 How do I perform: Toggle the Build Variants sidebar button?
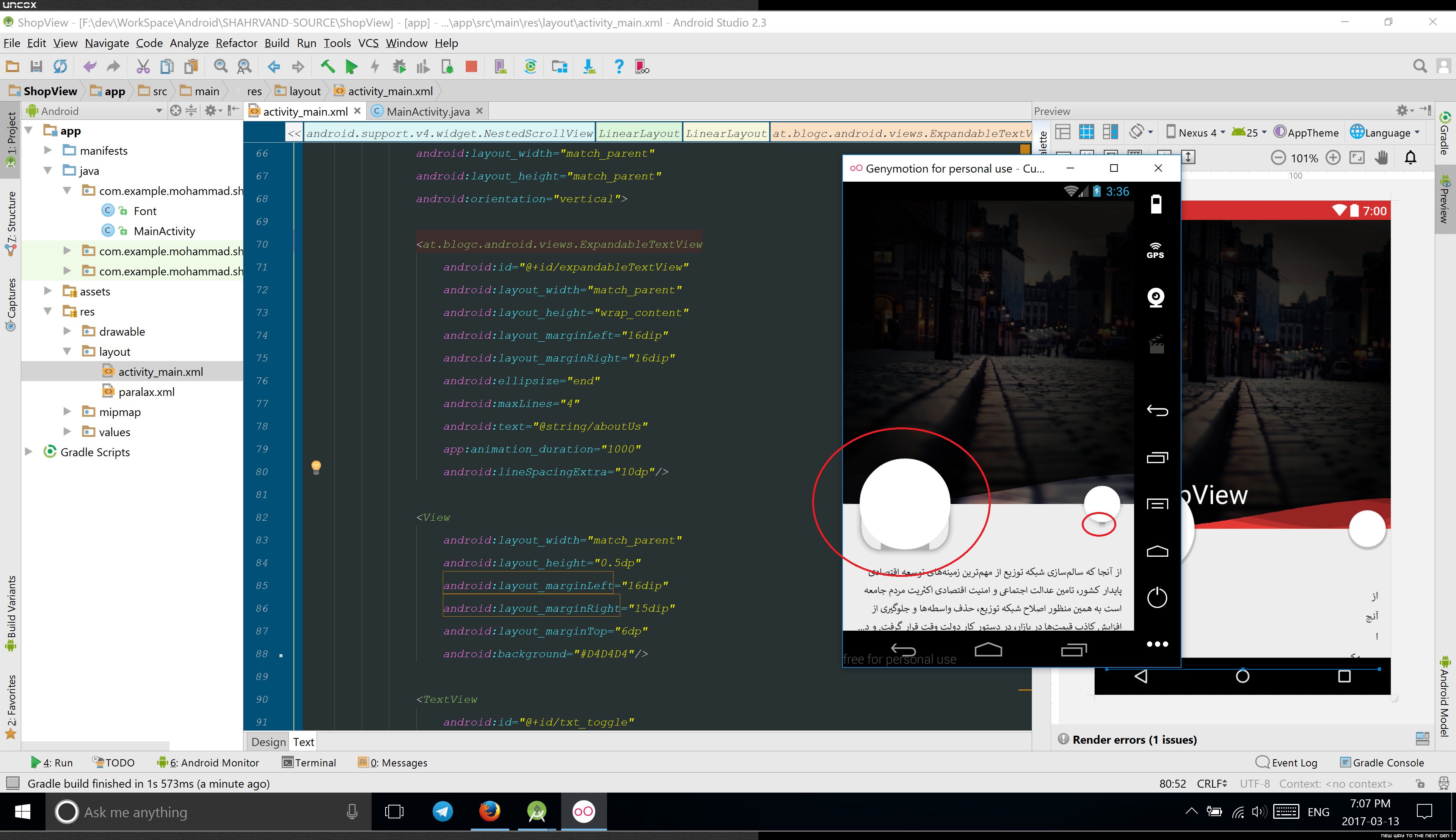pos(10,613)
